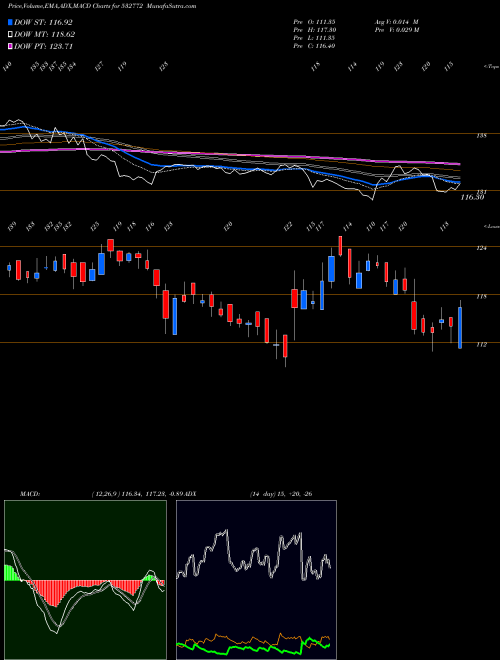Image resolution: width=500 pixels, height=660 pixels.
Task: Click the 'Pre C: 116.40' value
Action: (314, 46)
